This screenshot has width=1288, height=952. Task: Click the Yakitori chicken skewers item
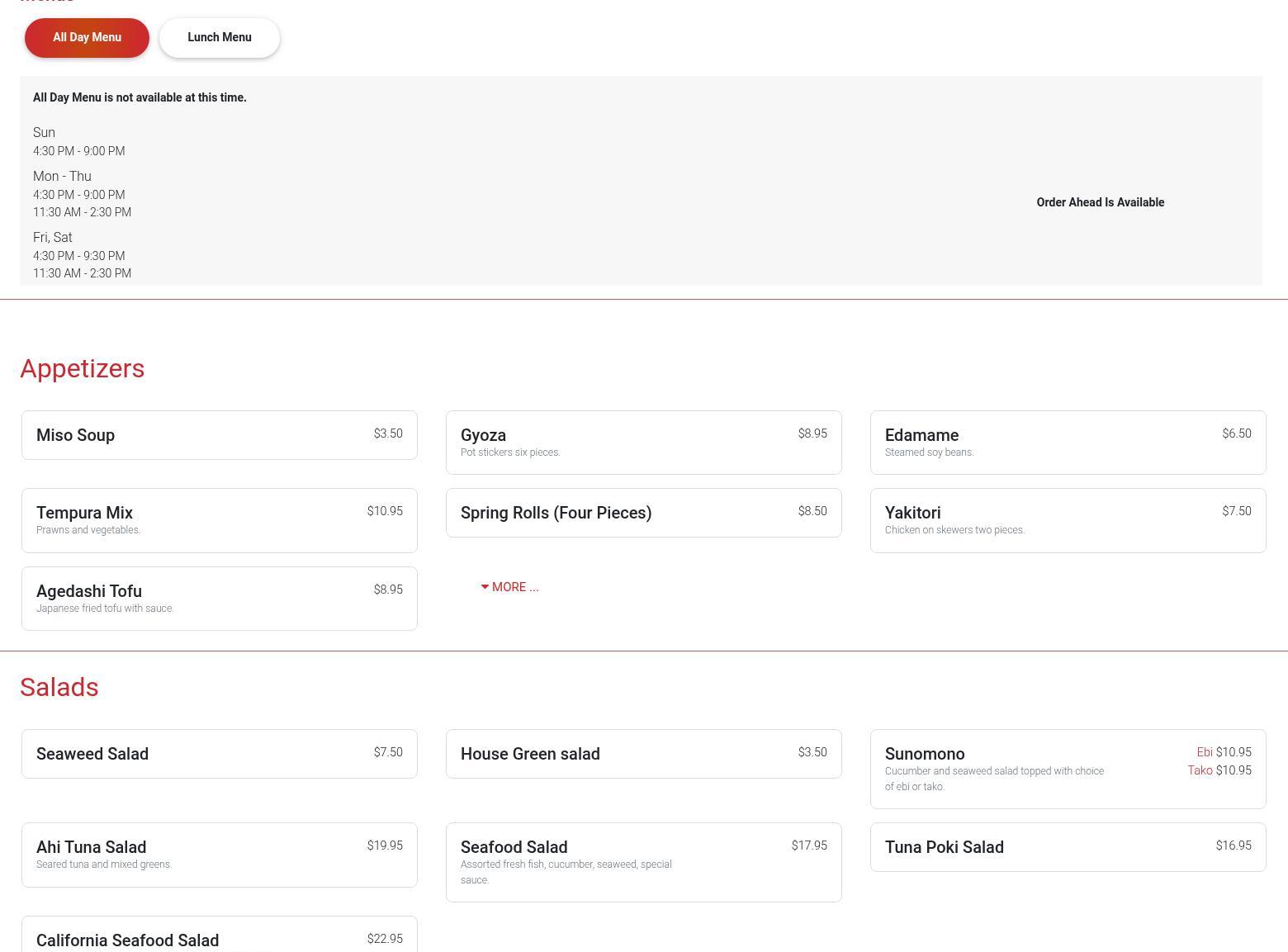pyautogui.click(x=1068, y=520)
